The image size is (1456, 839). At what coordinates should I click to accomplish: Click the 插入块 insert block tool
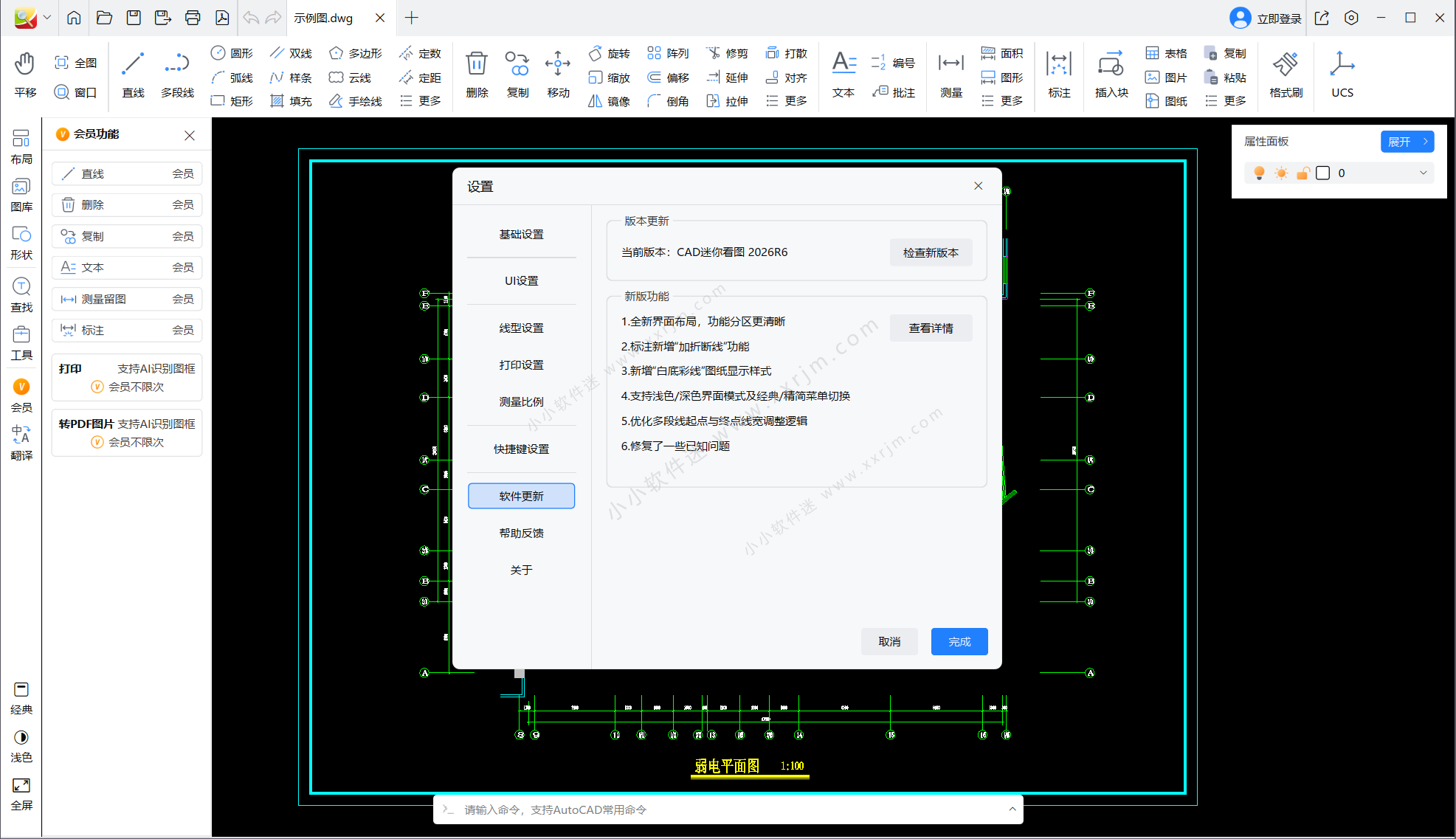1111,75
